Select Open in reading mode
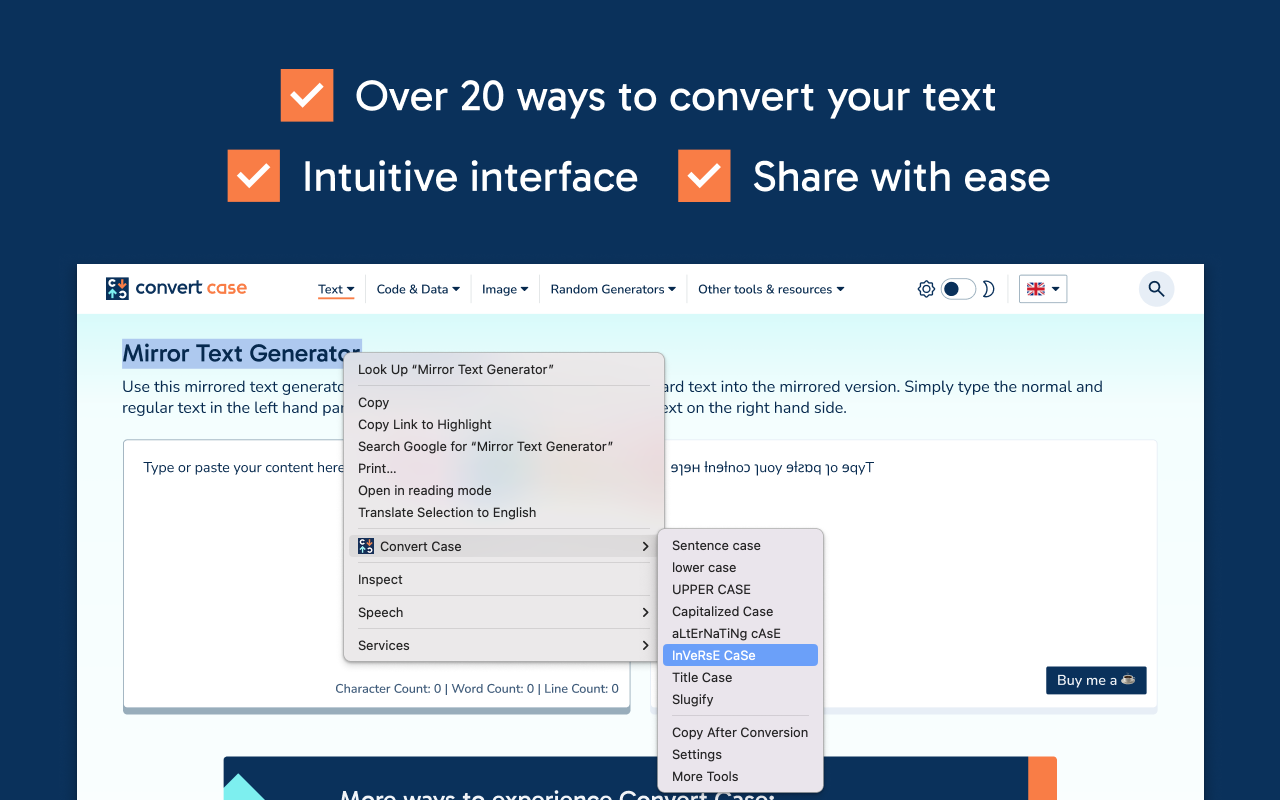This screenshot has width=1280, height=800. click(x=504, y=490)
